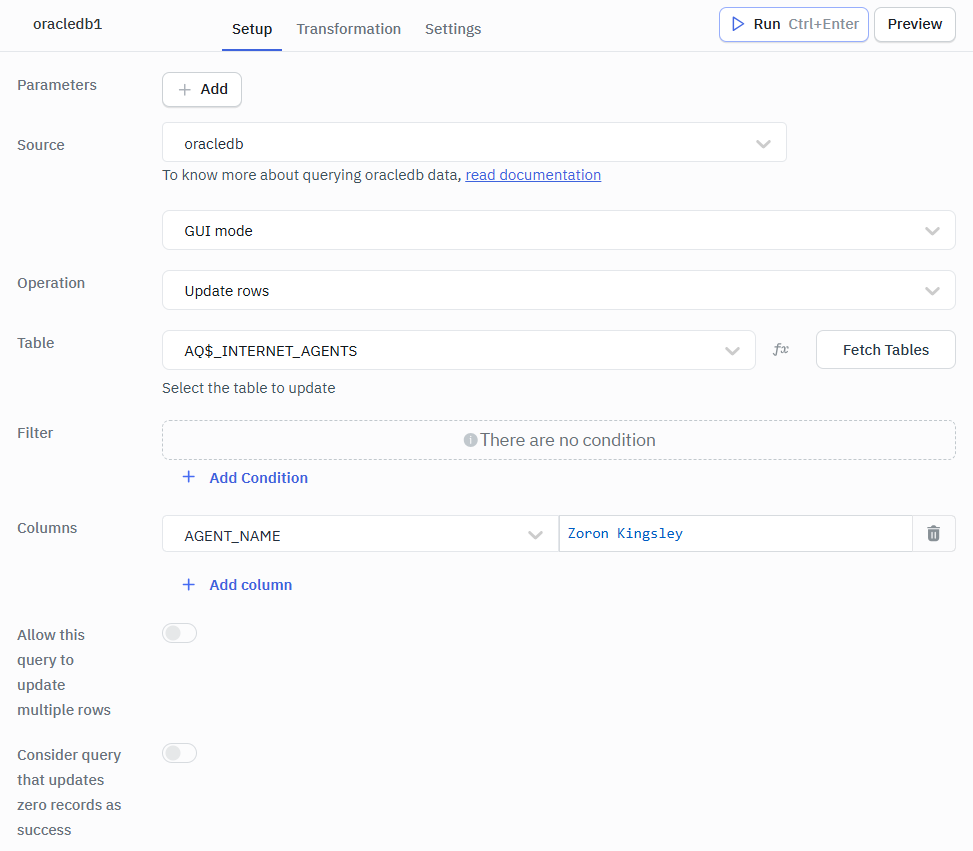The height and width of the screenshot is (851, 973).
Task: Click the fx icon beside Table
Action: [781, 349]
